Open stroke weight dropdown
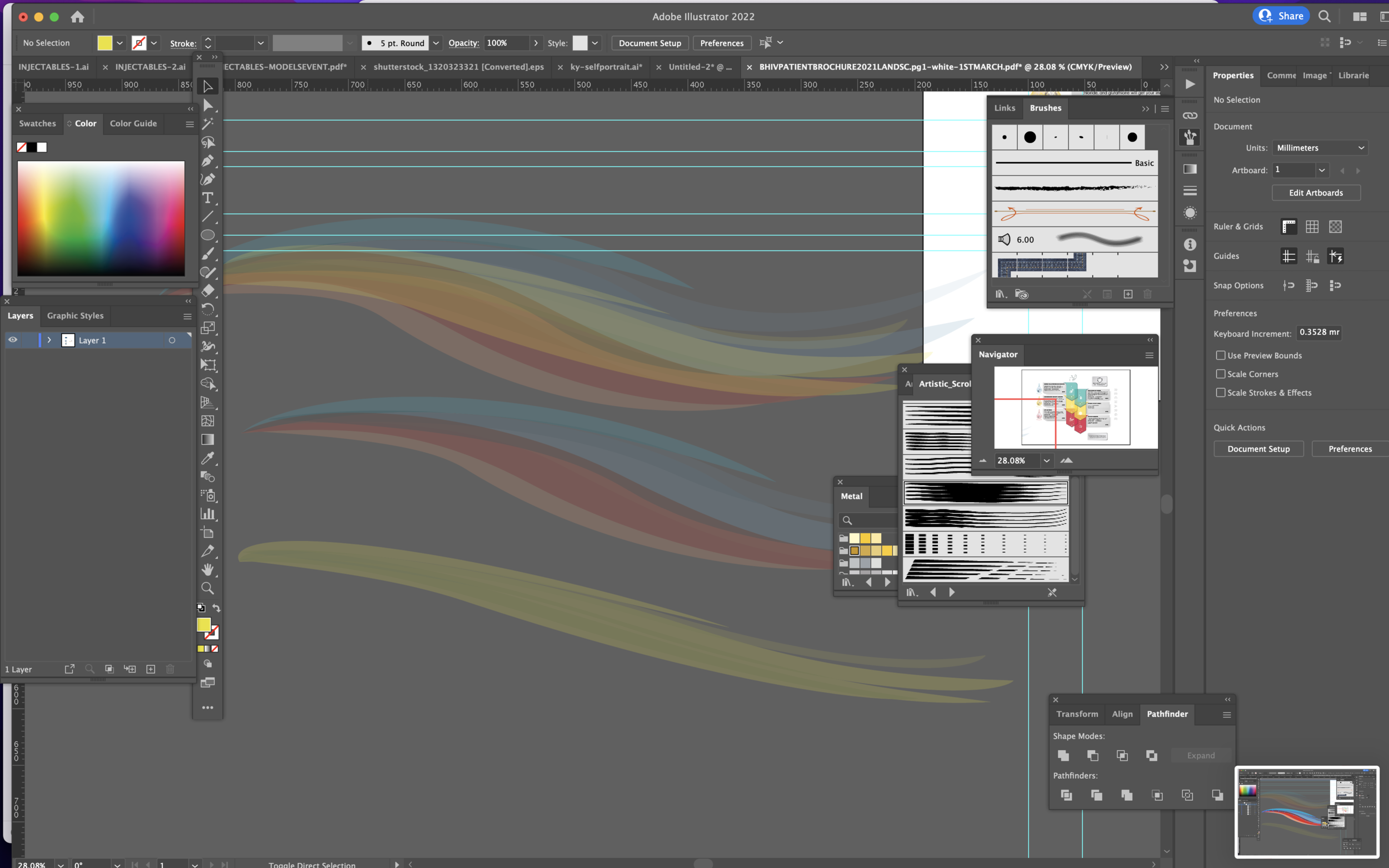Viewport: 1389px width, 868px height. click(261, 43)
